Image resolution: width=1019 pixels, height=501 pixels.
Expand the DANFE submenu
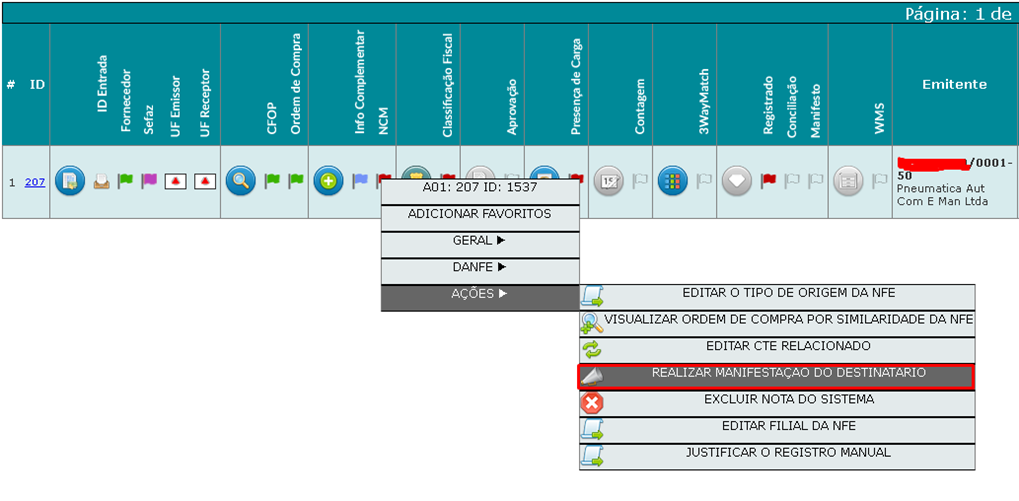point(479,268)
